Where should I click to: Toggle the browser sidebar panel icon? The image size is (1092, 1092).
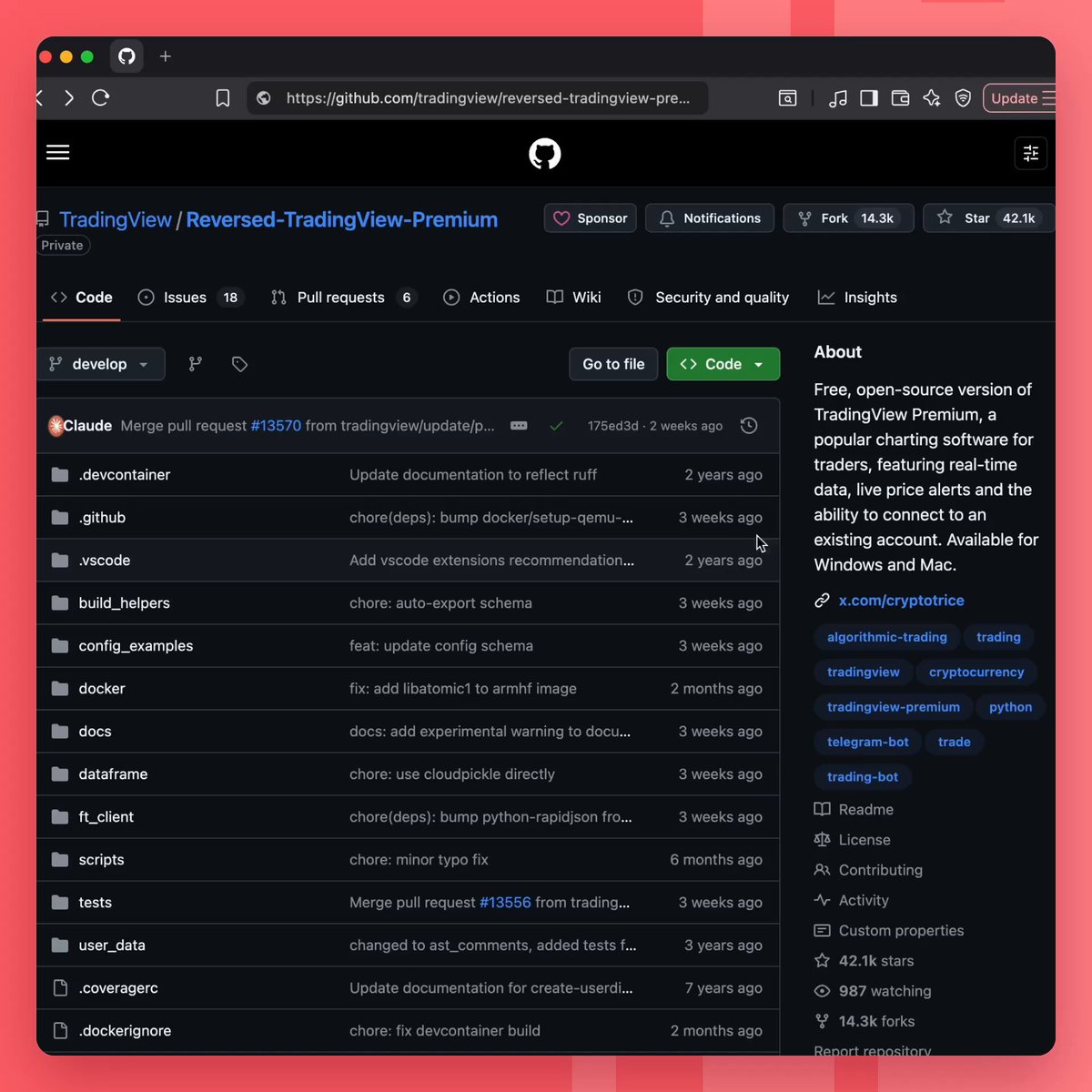pos(869,98)
